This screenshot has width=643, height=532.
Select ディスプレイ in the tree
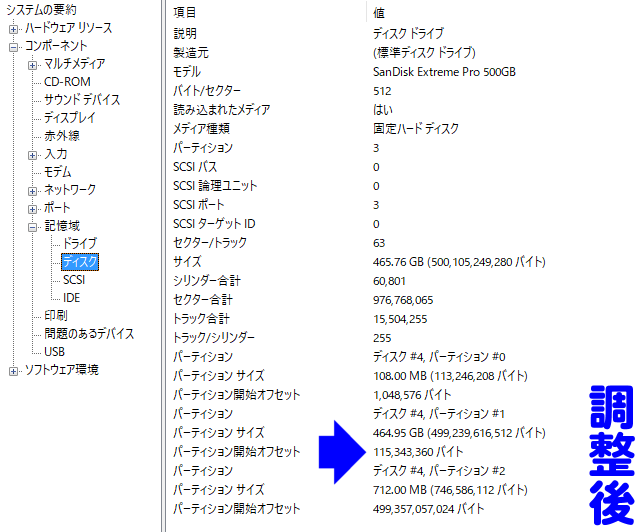coord(70,118)
